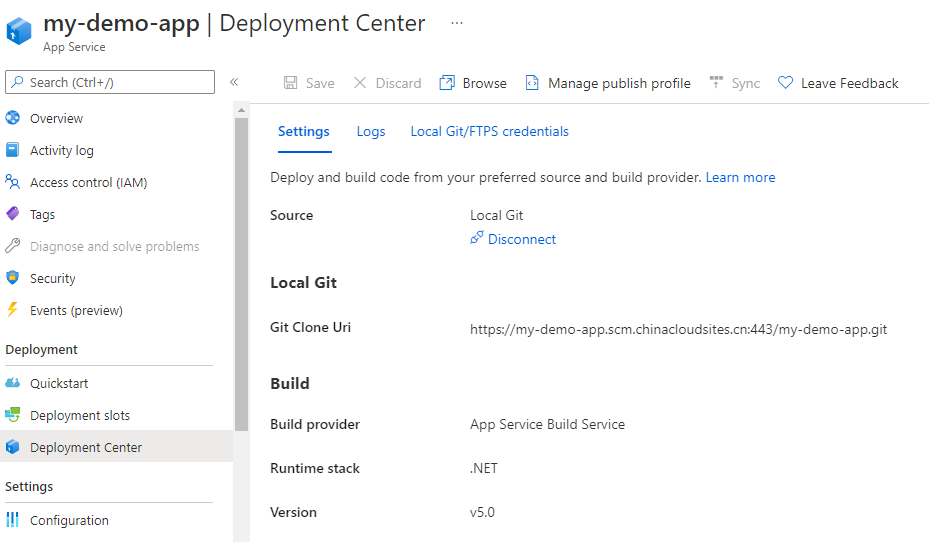
Task: Click the Access control (IAM) people icon
Action: 13,182
